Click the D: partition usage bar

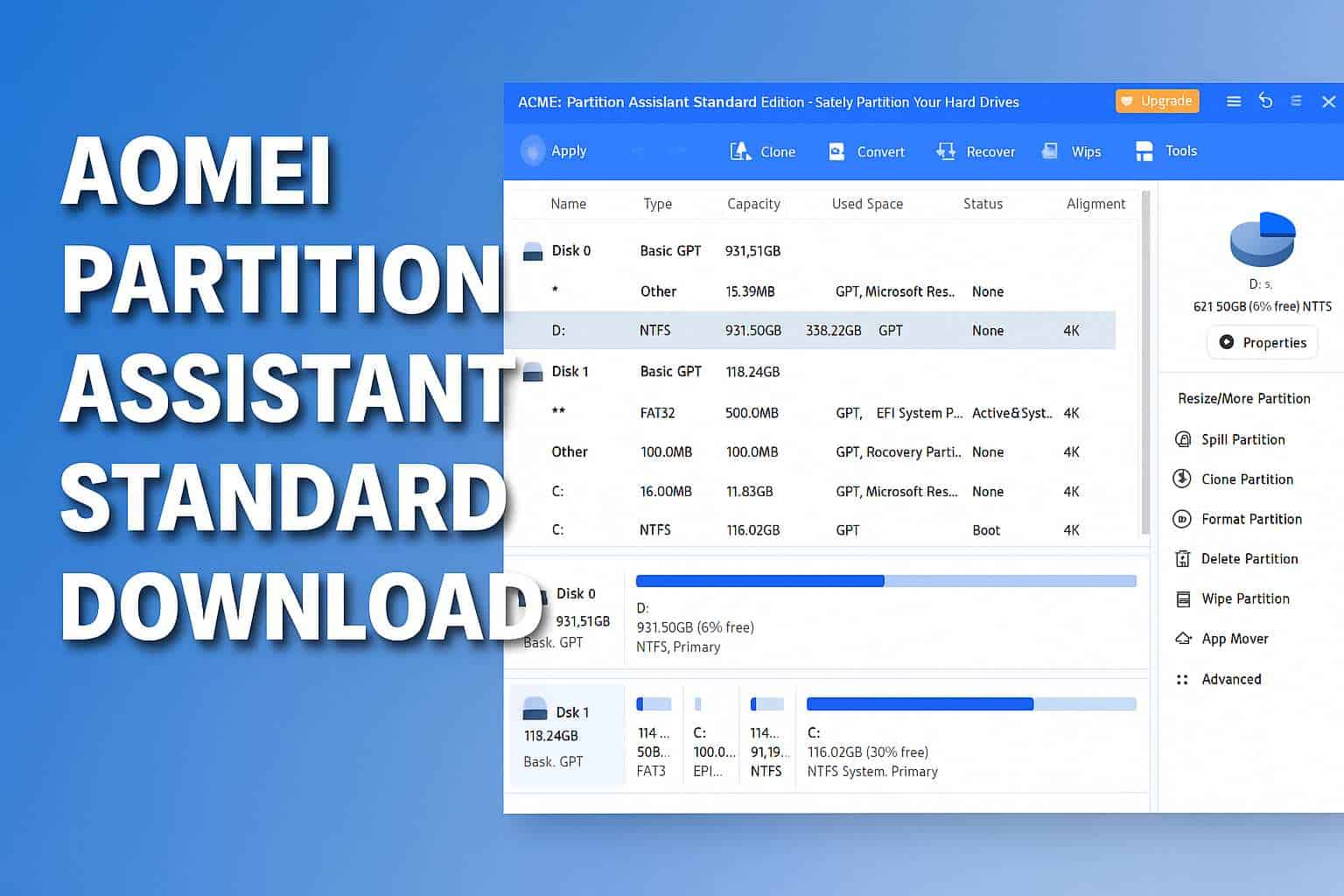(x=885, y=581)
